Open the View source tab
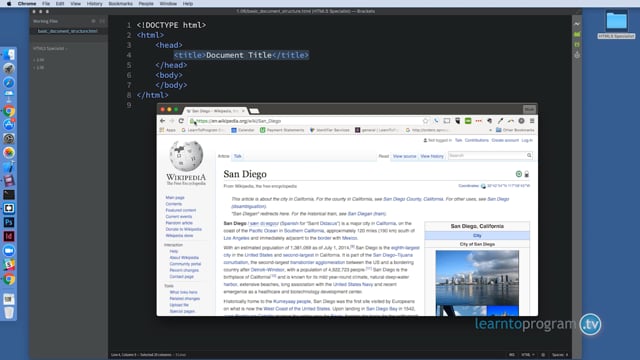Image resolution: width=640 pixels, height=360 pixels. 404,156
